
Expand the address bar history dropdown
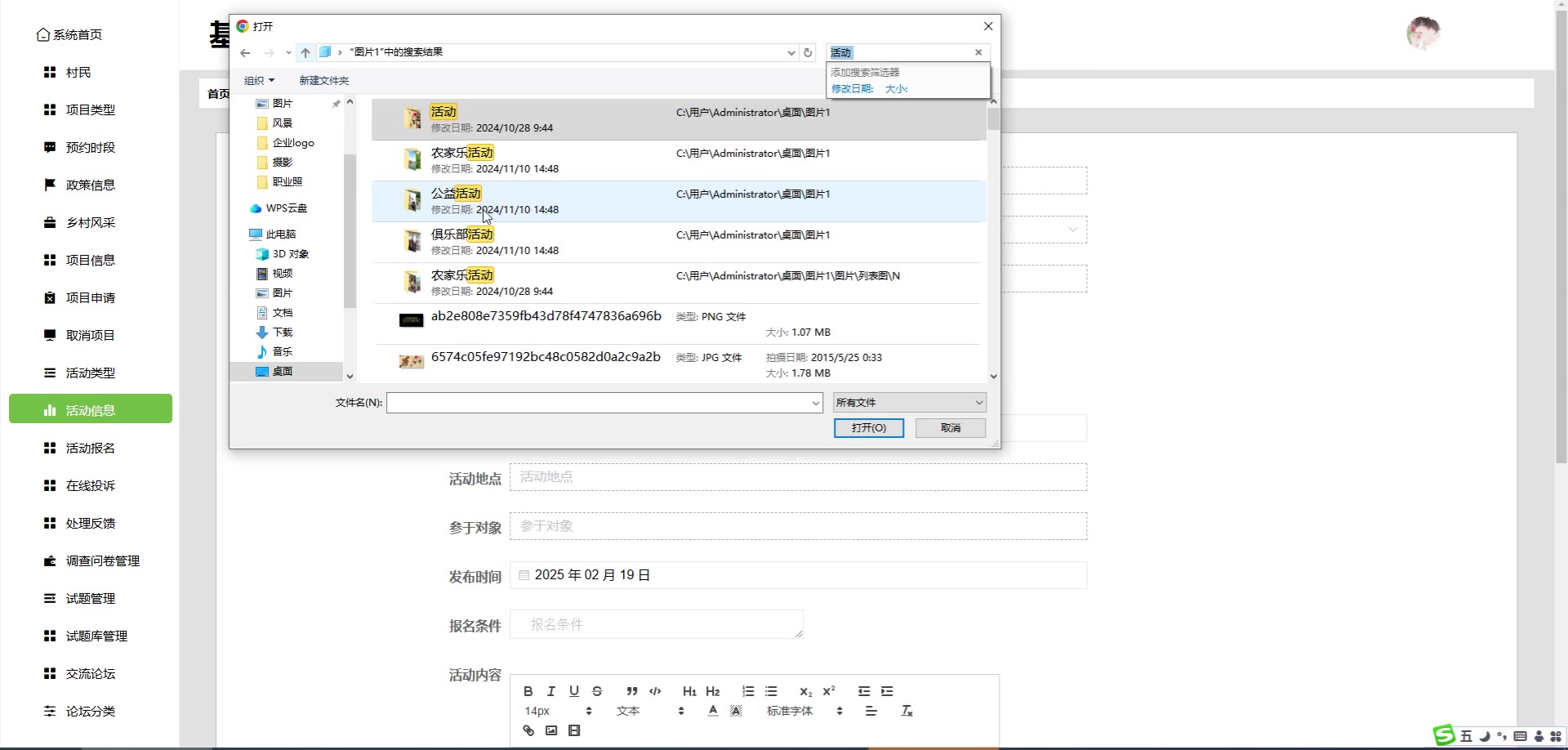pos(791,52)
